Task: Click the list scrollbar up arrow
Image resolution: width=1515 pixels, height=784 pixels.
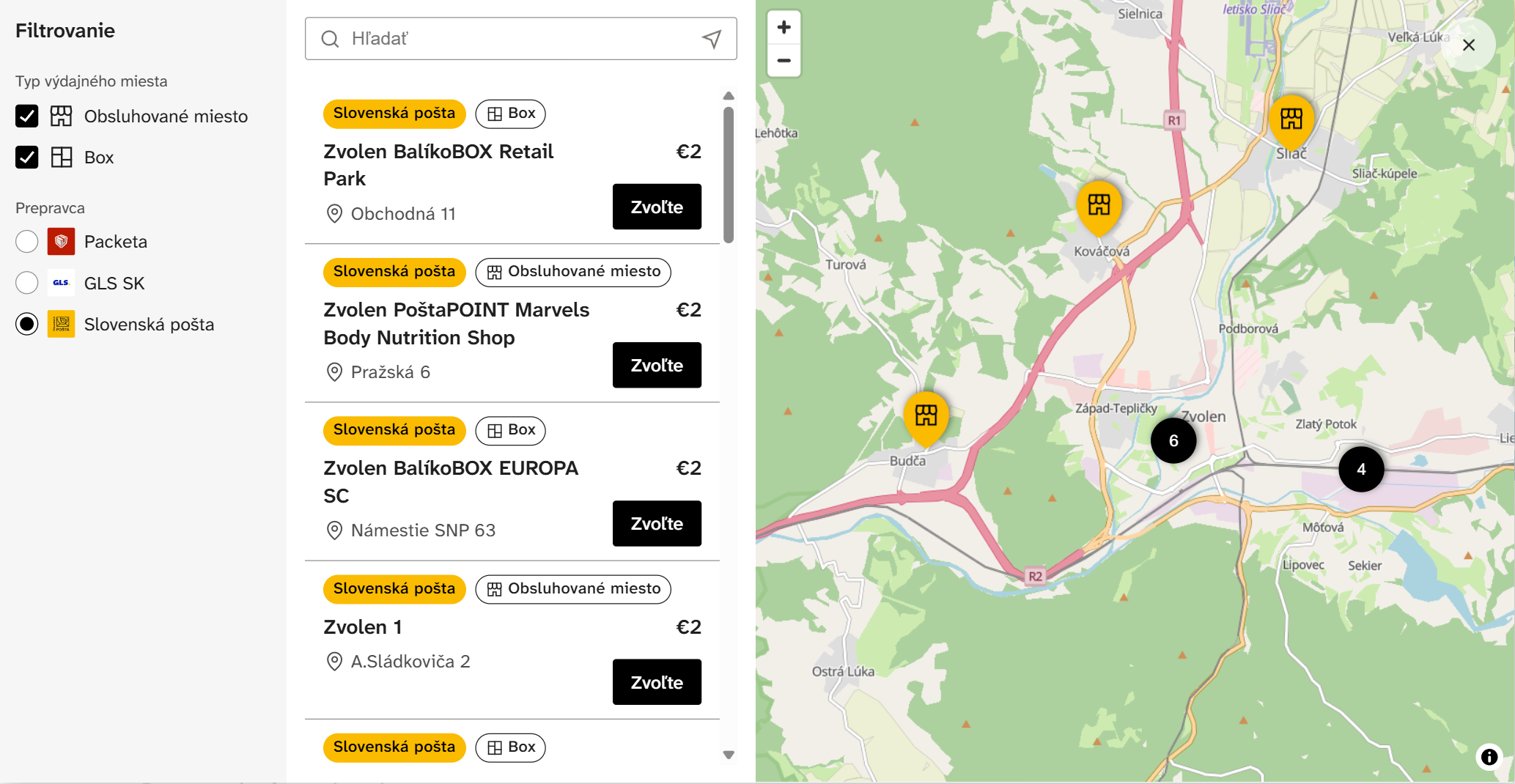Action: [x=729, y=96]
